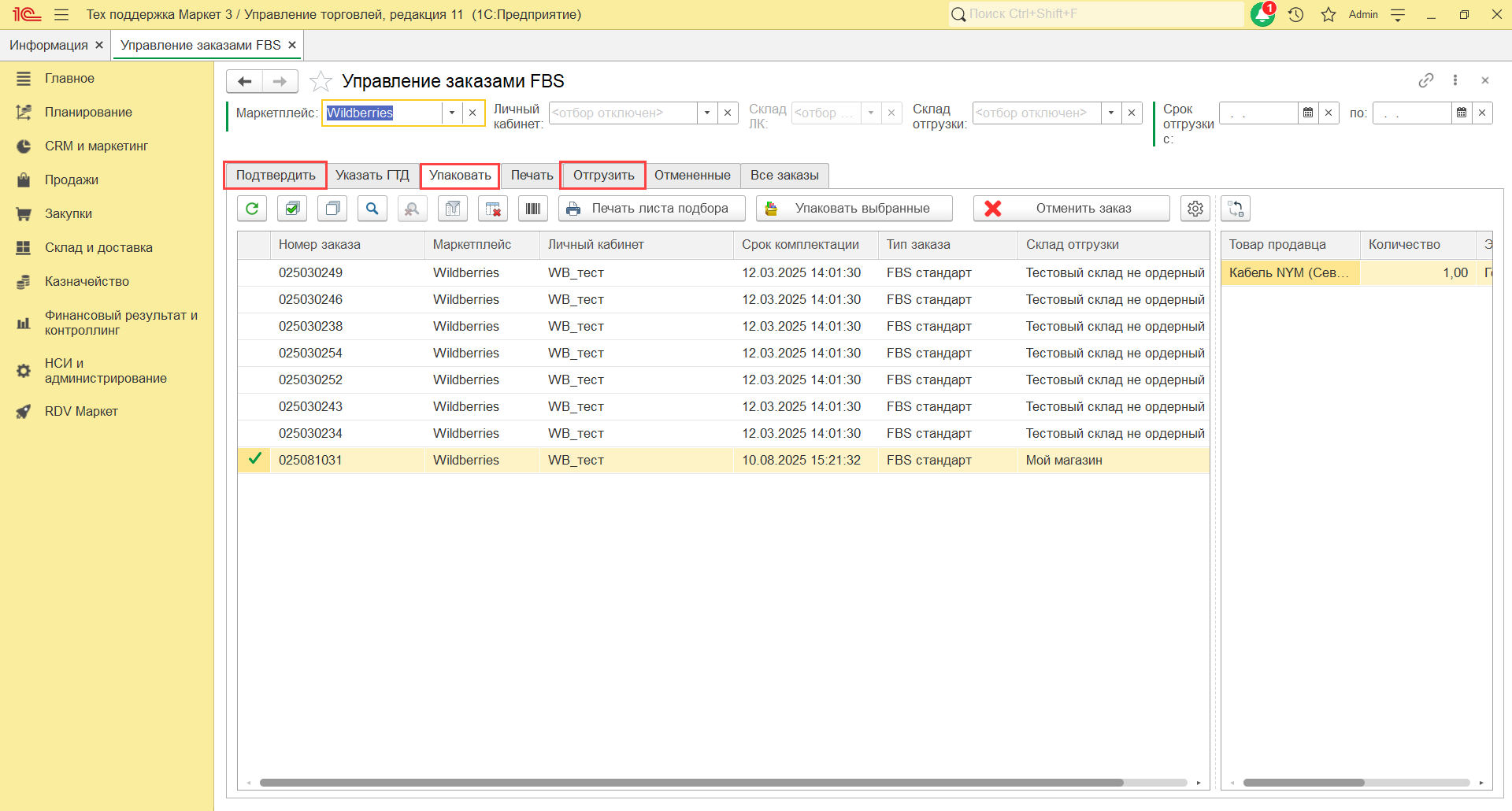Click the select all orders checkmark icon
The height and width of the screenshot is (811, 1512).
[292, 209]
